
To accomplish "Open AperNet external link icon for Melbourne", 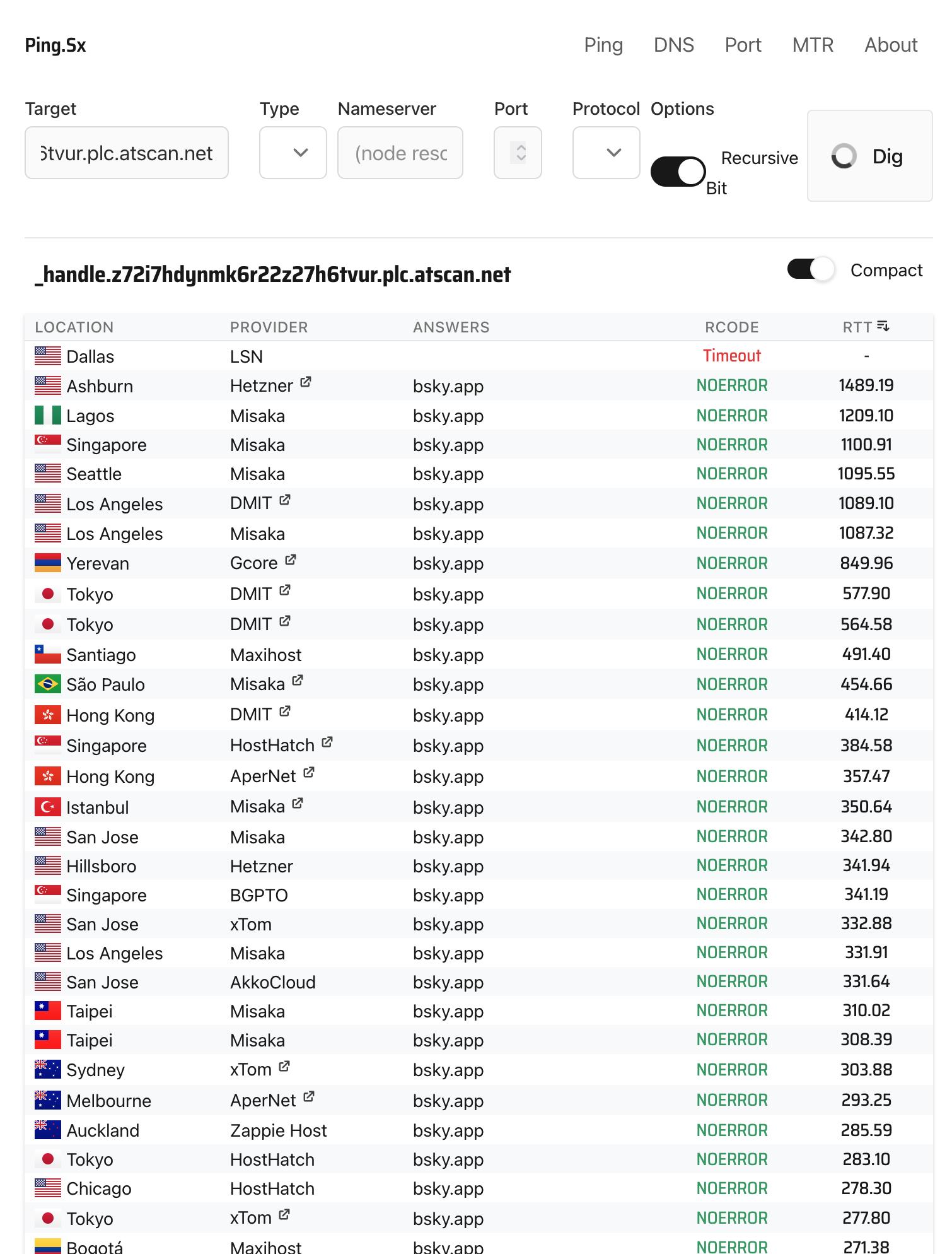I will pyautogui.click(x=308, y=1098).
